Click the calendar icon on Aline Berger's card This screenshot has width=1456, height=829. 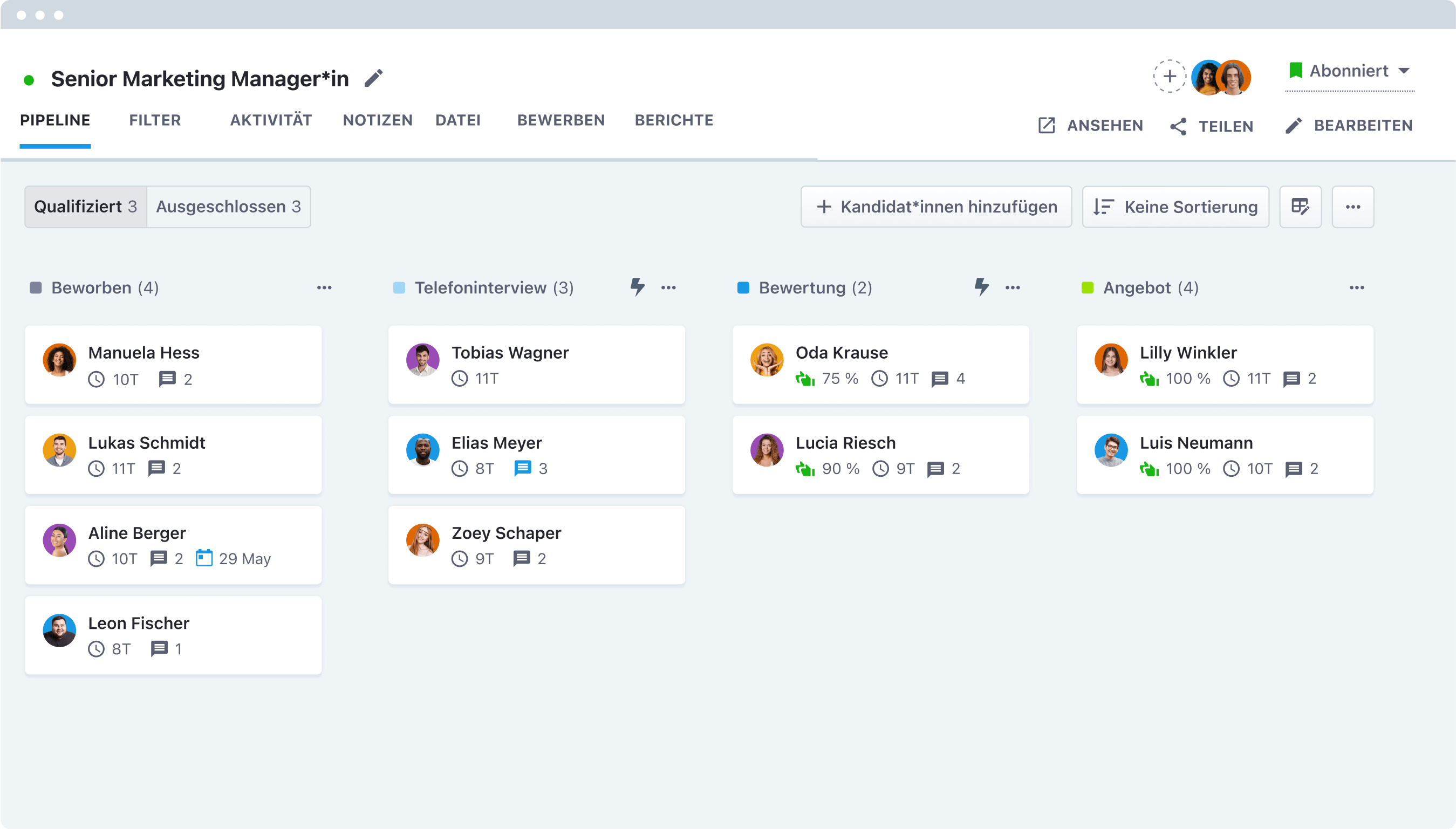204,559
